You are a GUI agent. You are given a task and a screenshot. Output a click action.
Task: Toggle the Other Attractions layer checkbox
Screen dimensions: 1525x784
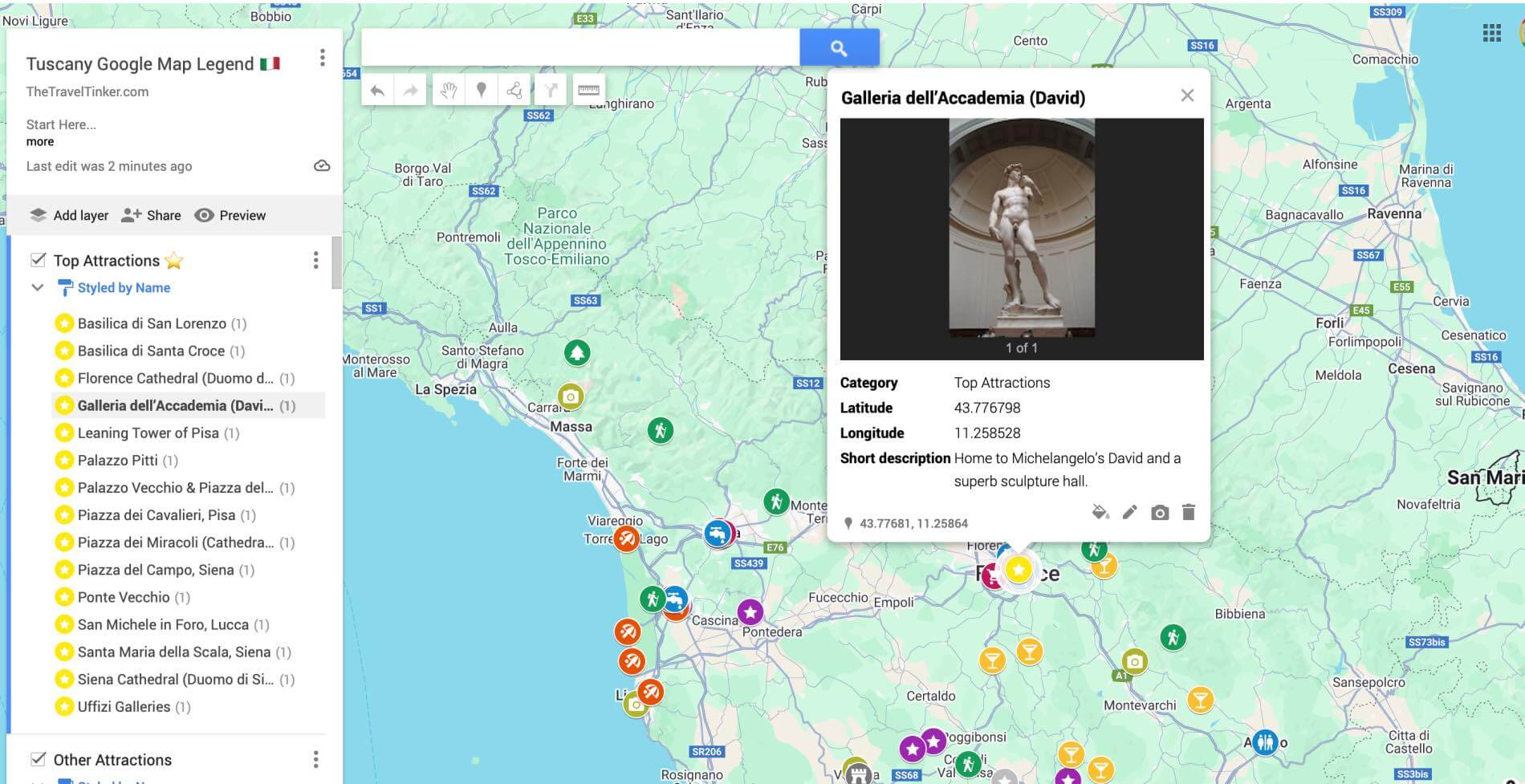pos(38,759)
